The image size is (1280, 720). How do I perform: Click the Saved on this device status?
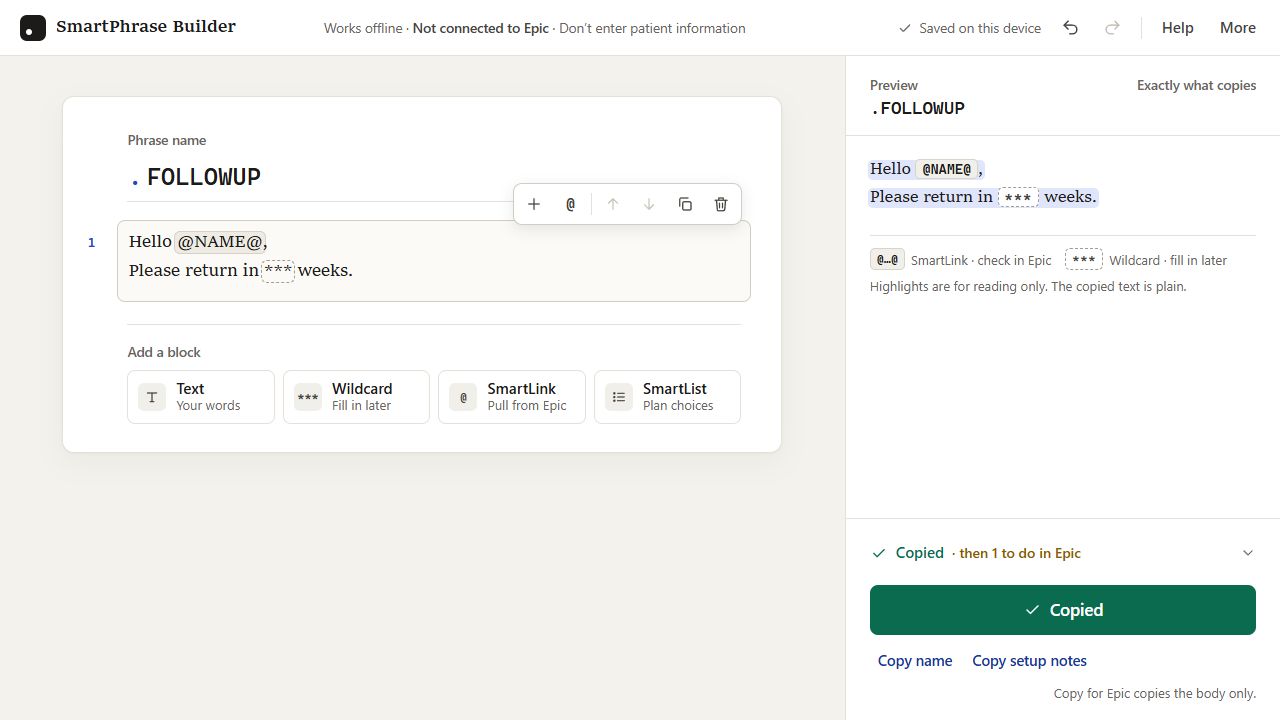coord(970,28)
